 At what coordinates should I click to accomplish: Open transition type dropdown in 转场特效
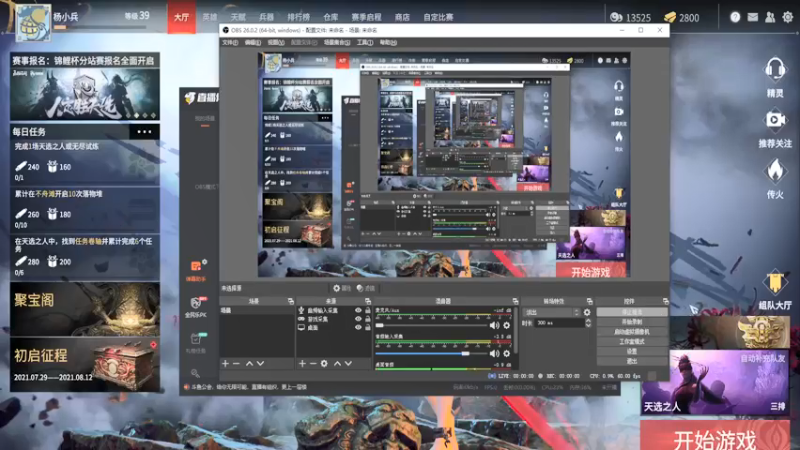coord(552,312)
